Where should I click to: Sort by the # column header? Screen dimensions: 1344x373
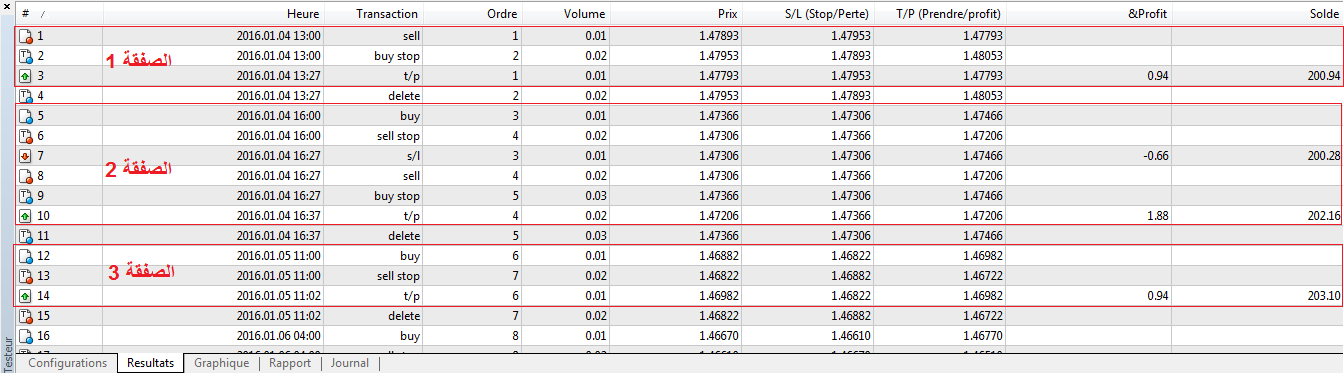59,15
